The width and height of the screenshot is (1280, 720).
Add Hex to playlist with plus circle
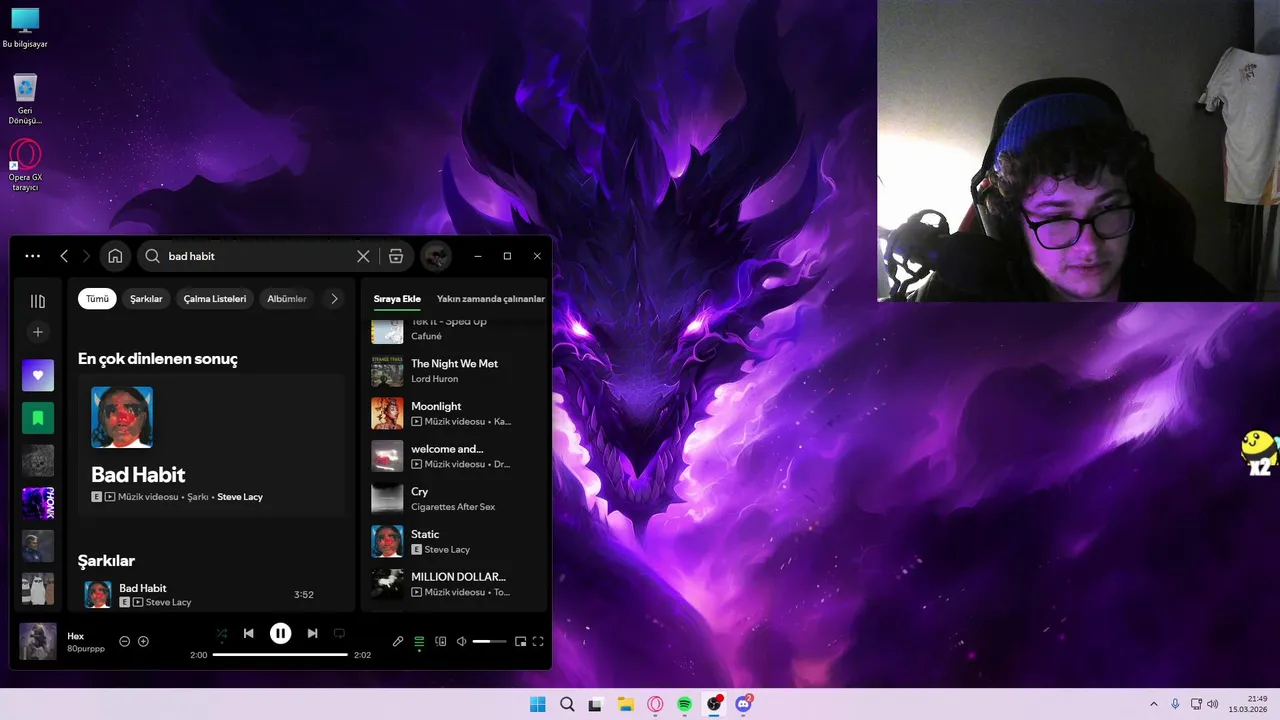pos(143,641)
